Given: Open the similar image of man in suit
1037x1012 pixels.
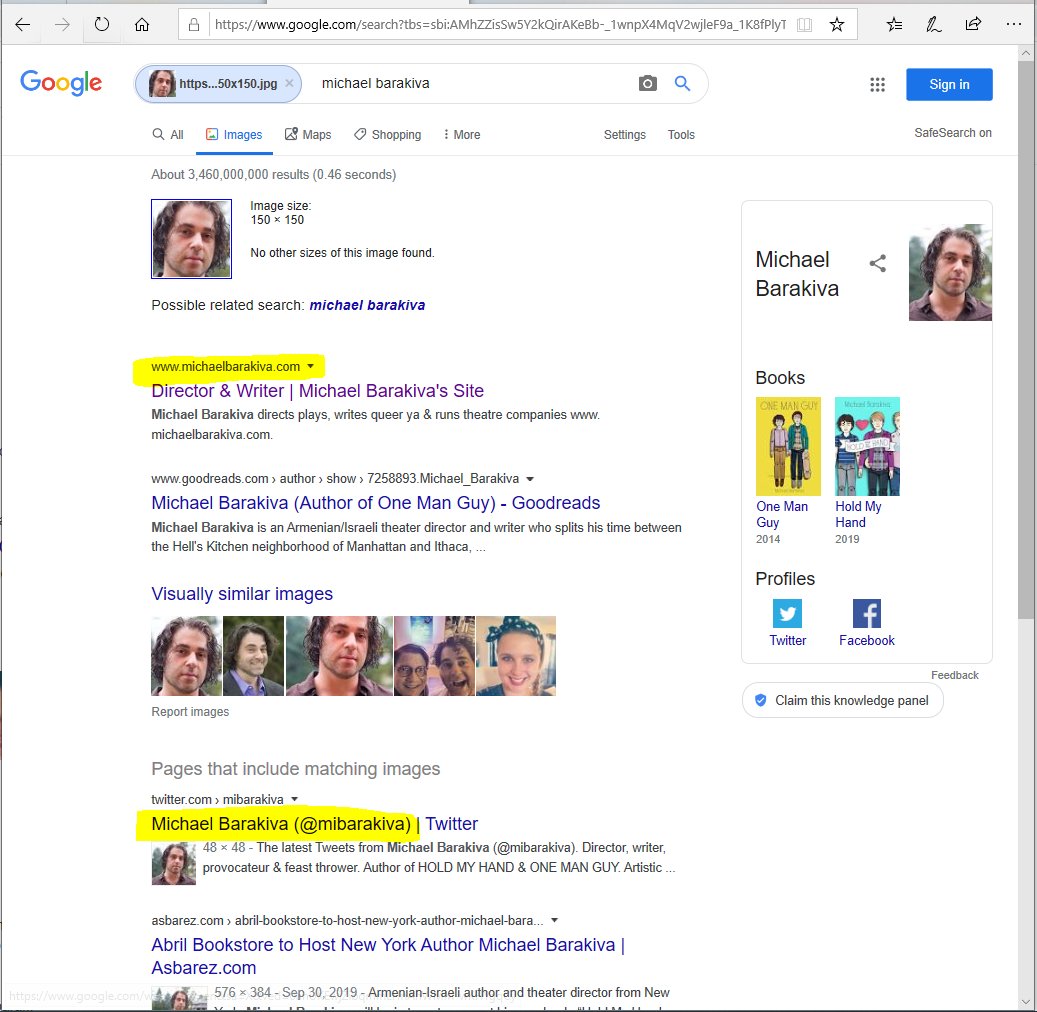Looking at the screenshot, I should (x=253, y=656).
